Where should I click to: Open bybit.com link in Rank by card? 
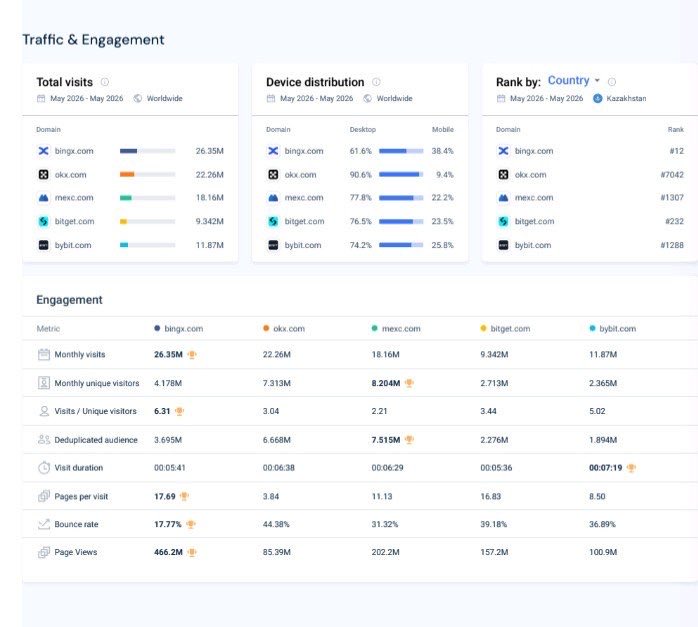pos(533,245)
